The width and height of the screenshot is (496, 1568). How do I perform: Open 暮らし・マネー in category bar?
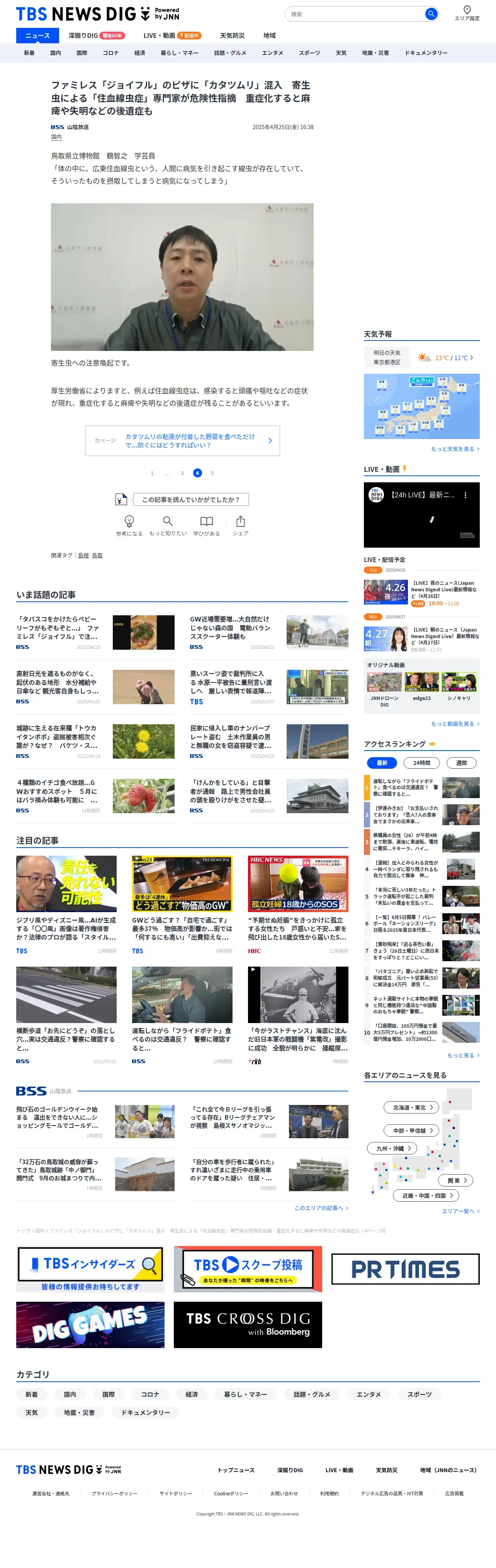[x=180, y=53]
